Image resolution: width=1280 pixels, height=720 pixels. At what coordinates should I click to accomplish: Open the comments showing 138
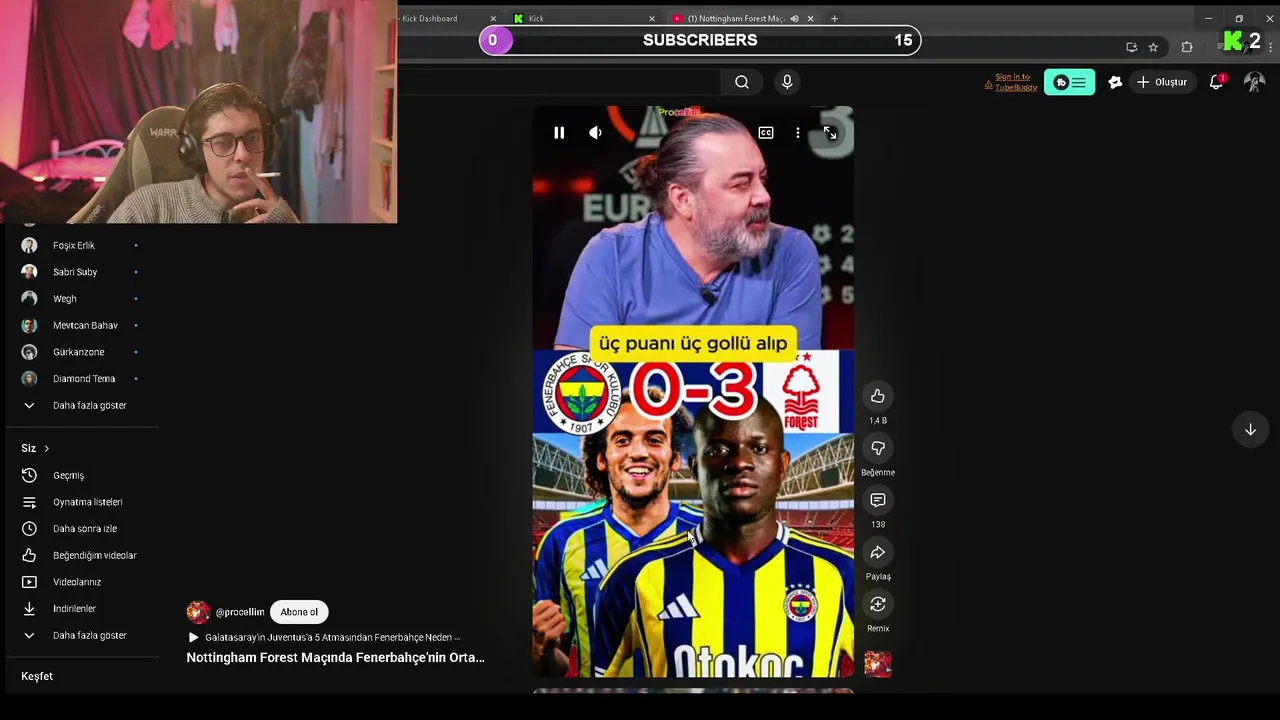click(x=877, y=500)
